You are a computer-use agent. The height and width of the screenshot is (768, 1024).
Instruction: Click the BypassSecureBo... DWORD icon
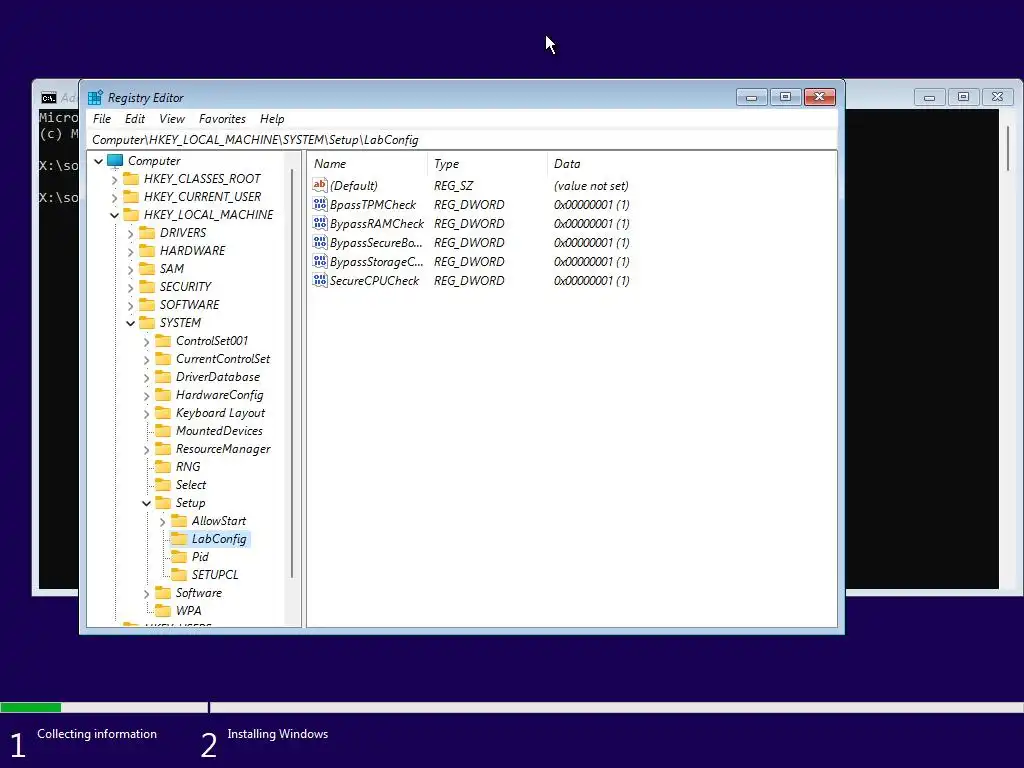319,242
